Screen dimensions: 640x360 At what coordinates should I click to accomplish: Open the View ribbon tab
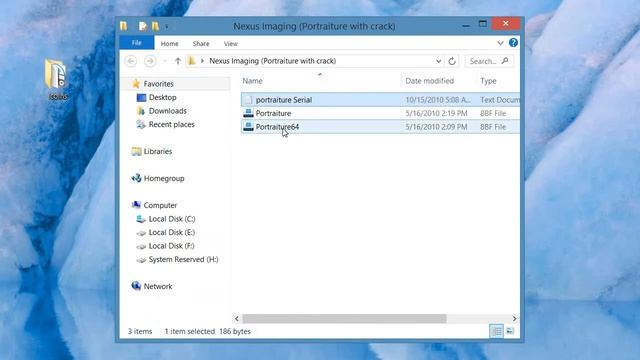pyautogui.click(x=231, y=44)
